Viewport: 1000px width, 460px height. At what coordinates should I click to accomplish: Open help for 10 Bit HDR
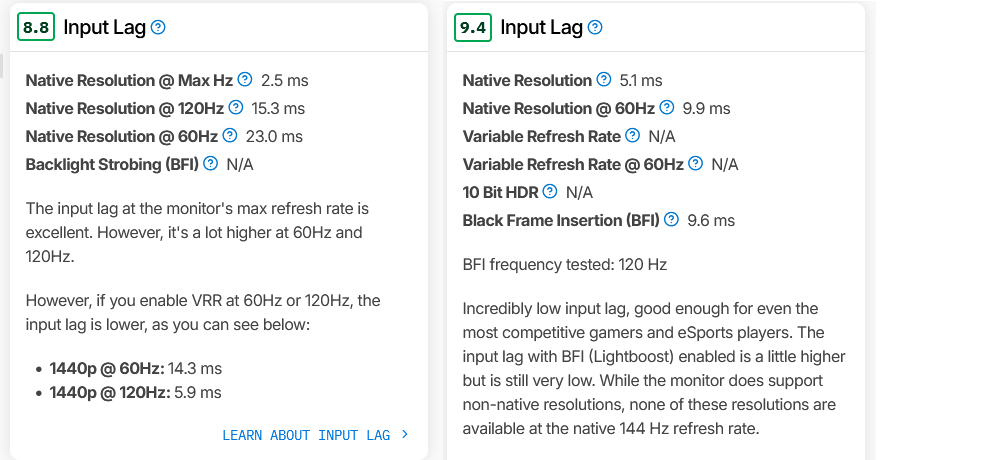click(550, 191)
